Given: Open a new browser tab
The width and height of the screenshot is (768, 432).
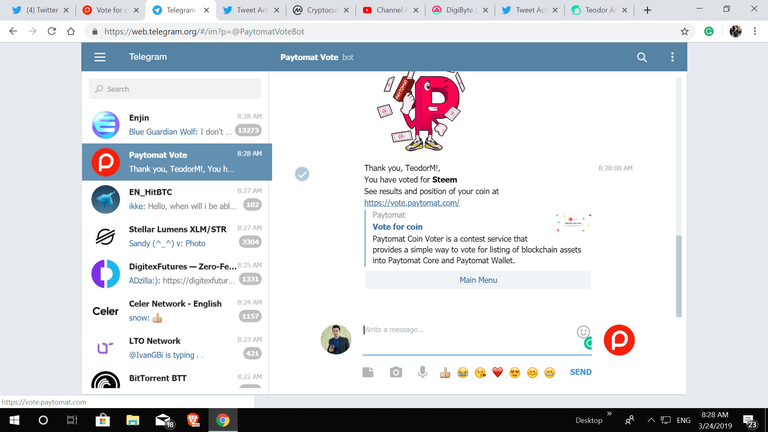Looking at the screenshot, I should tap(647, 10).
